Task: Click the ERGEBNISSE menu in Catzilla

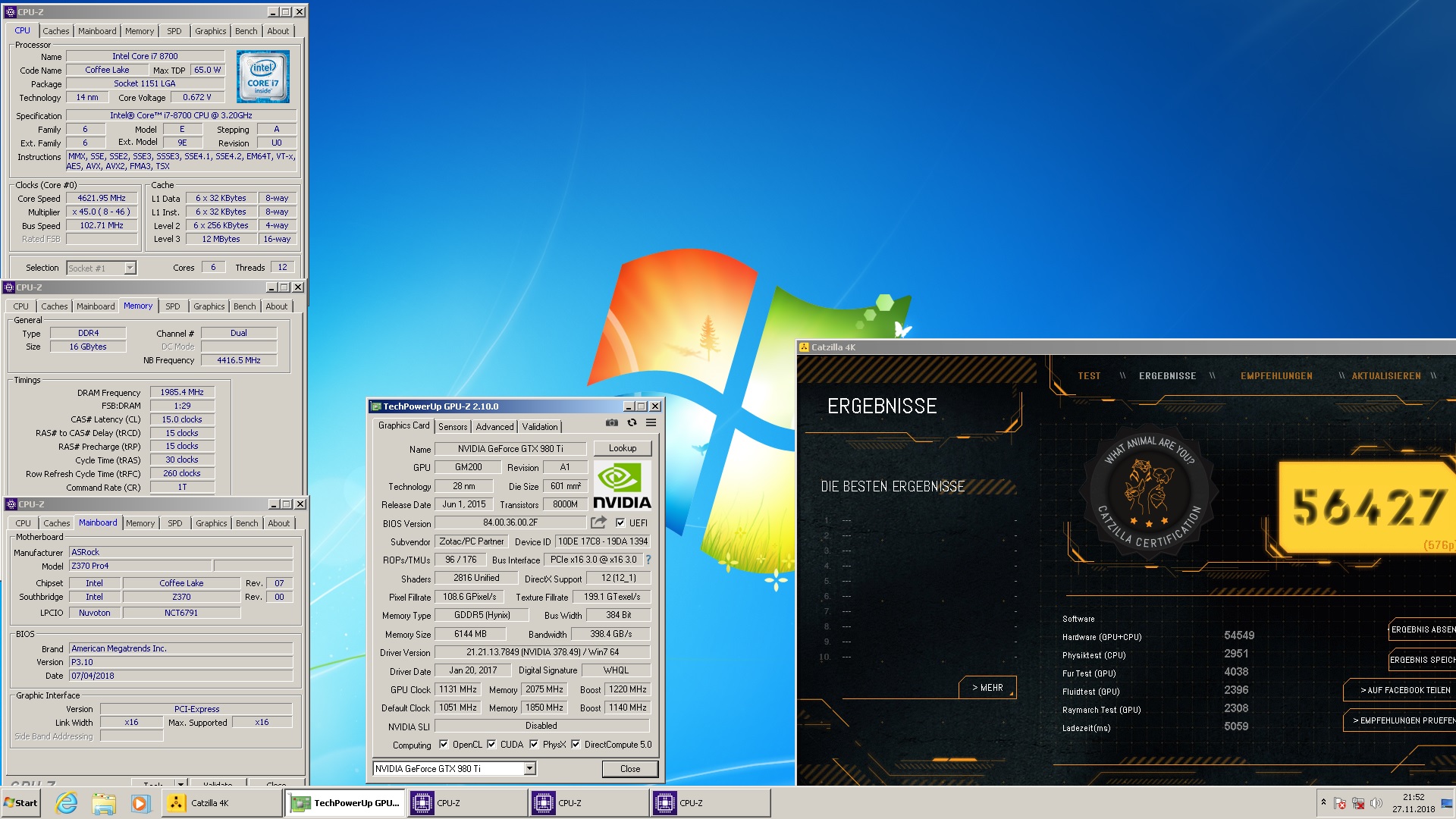Action: [1167, 376]
